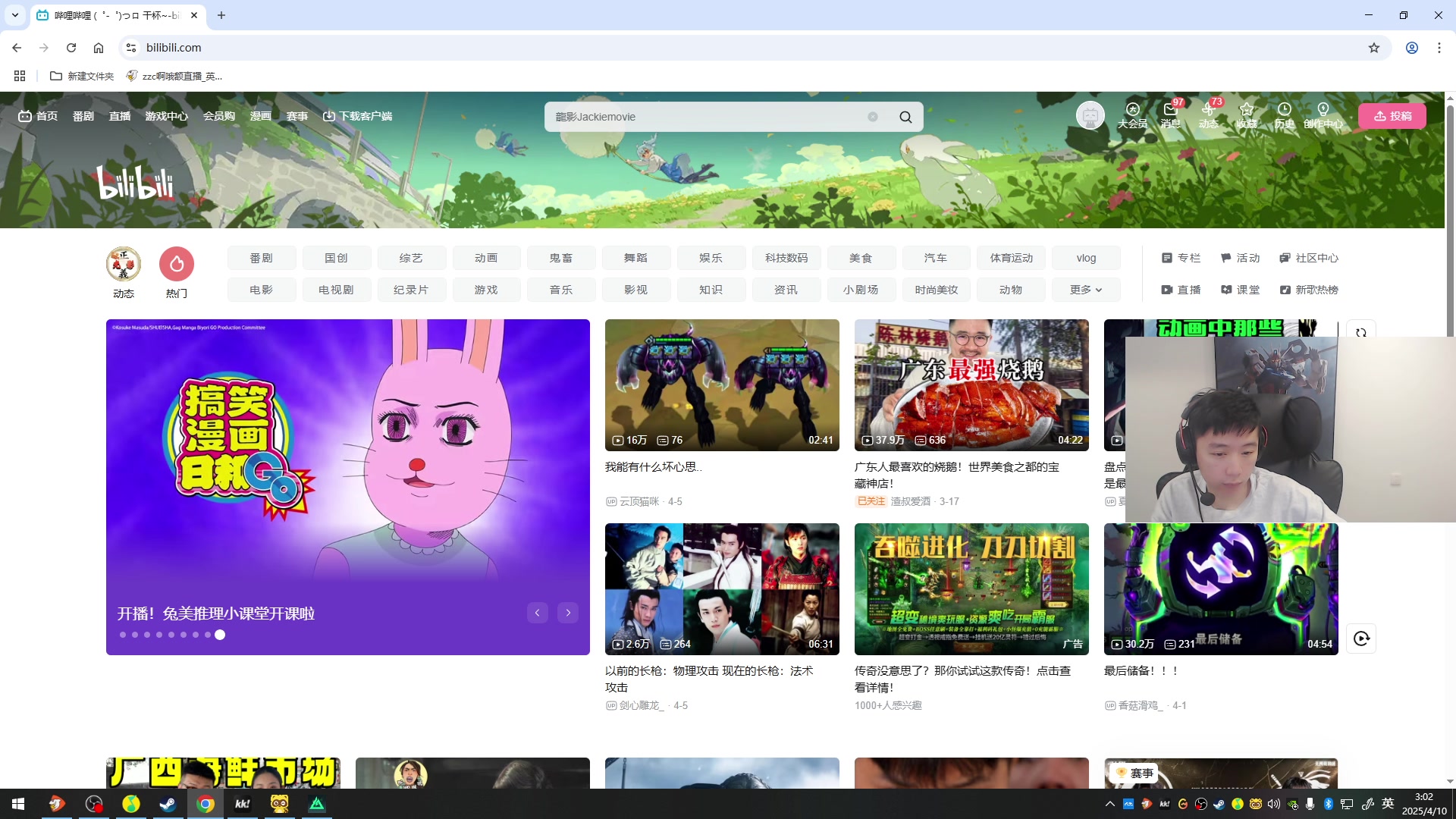Open the 科技数码 category link
The image size is (1456, 819).
coord(786,258)
